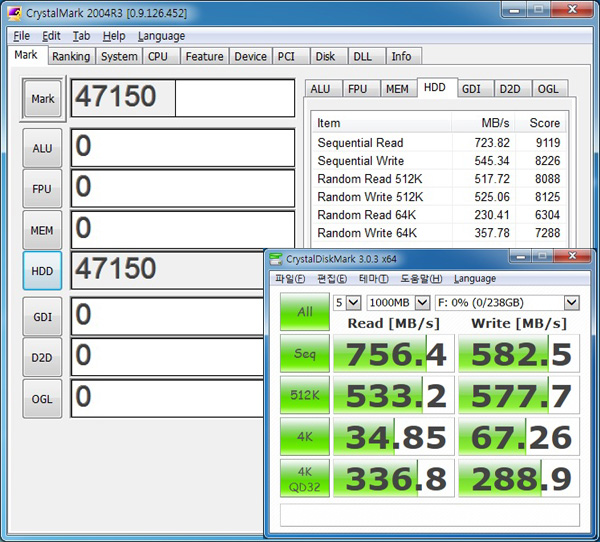This screenshot has height=542, width=600.
Task: Start the 4K QD32 test
Action: (305, 478)
